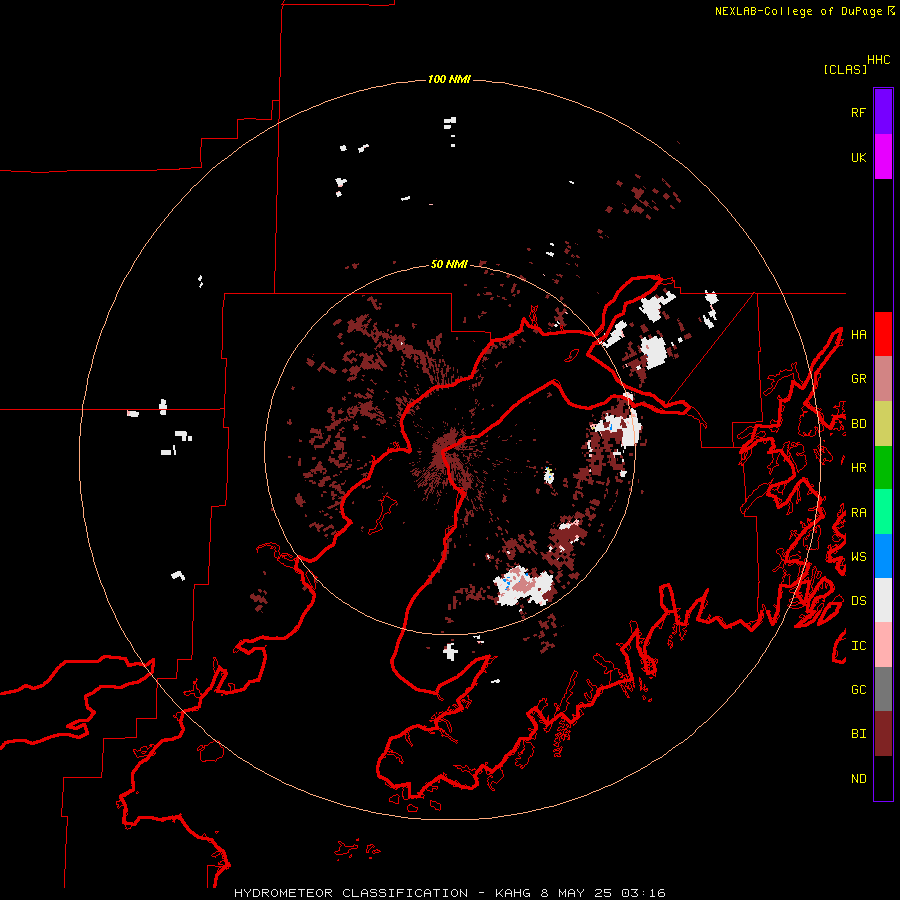Viewport: 900px width, 900px height.
Task: Pick the RA light-green legend swatch
Action: [x=883, y=512]
